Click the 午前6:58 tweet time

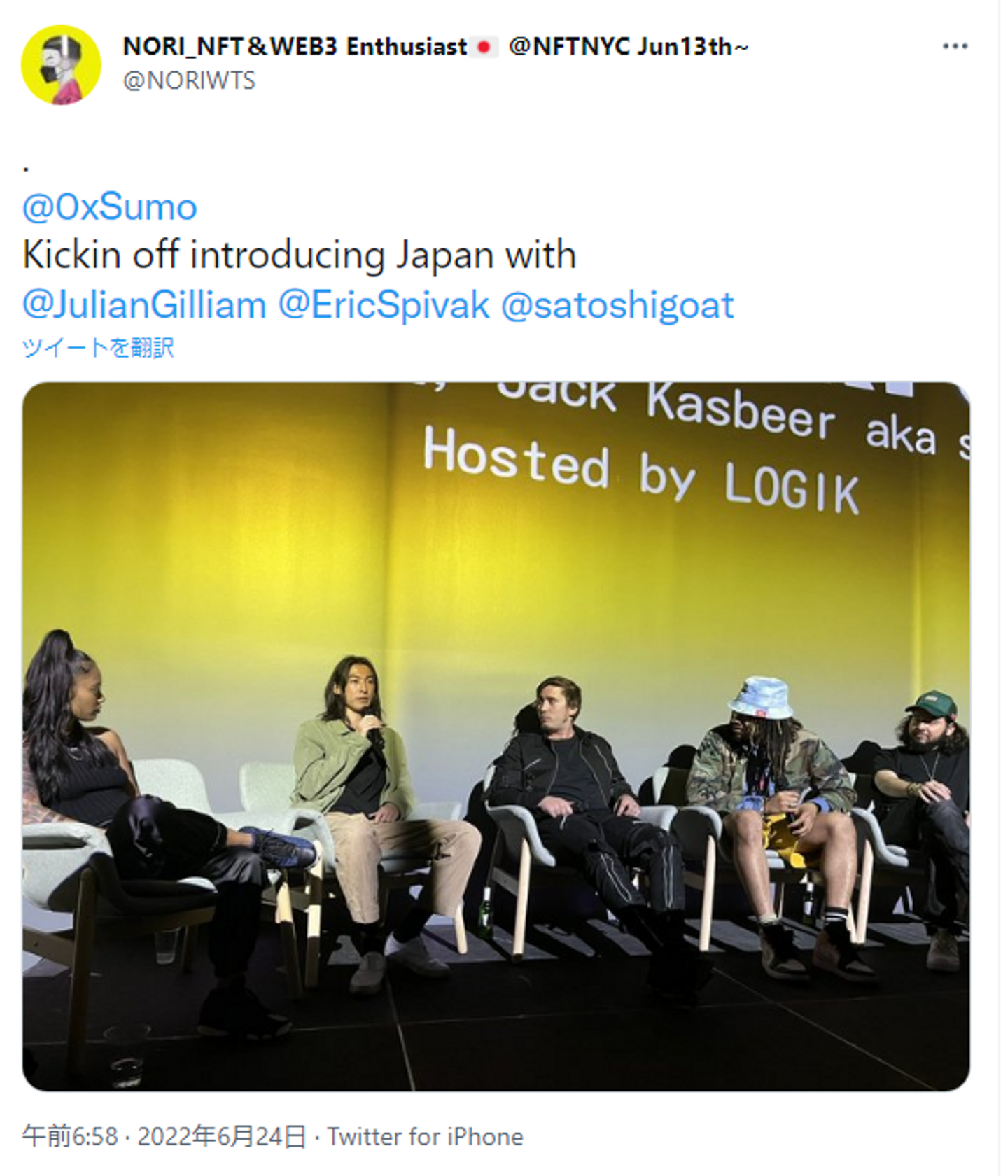(70, 1136)
